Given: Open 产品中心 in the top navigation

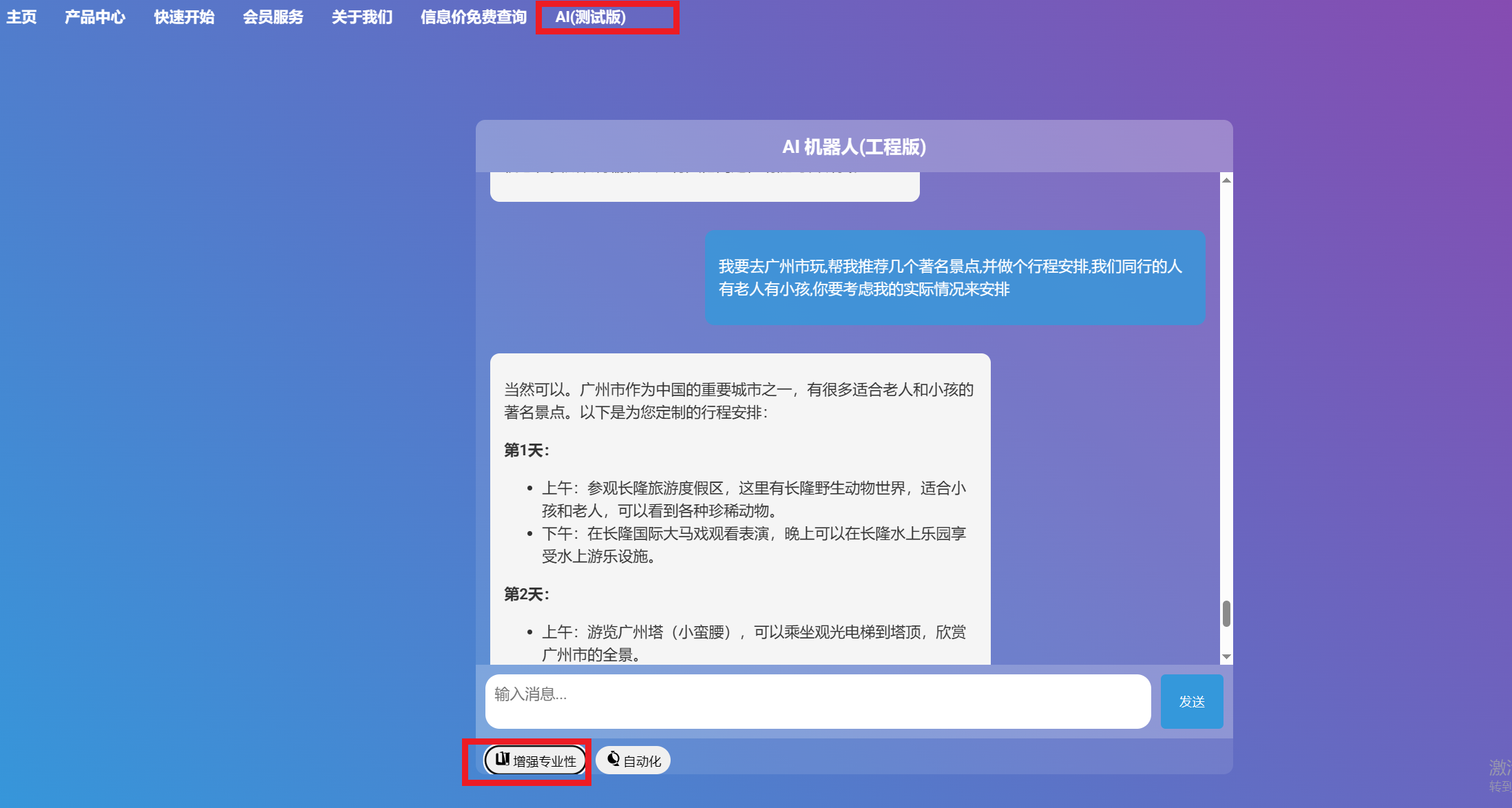Looking at the screenshot, I should tap(95, 17).
